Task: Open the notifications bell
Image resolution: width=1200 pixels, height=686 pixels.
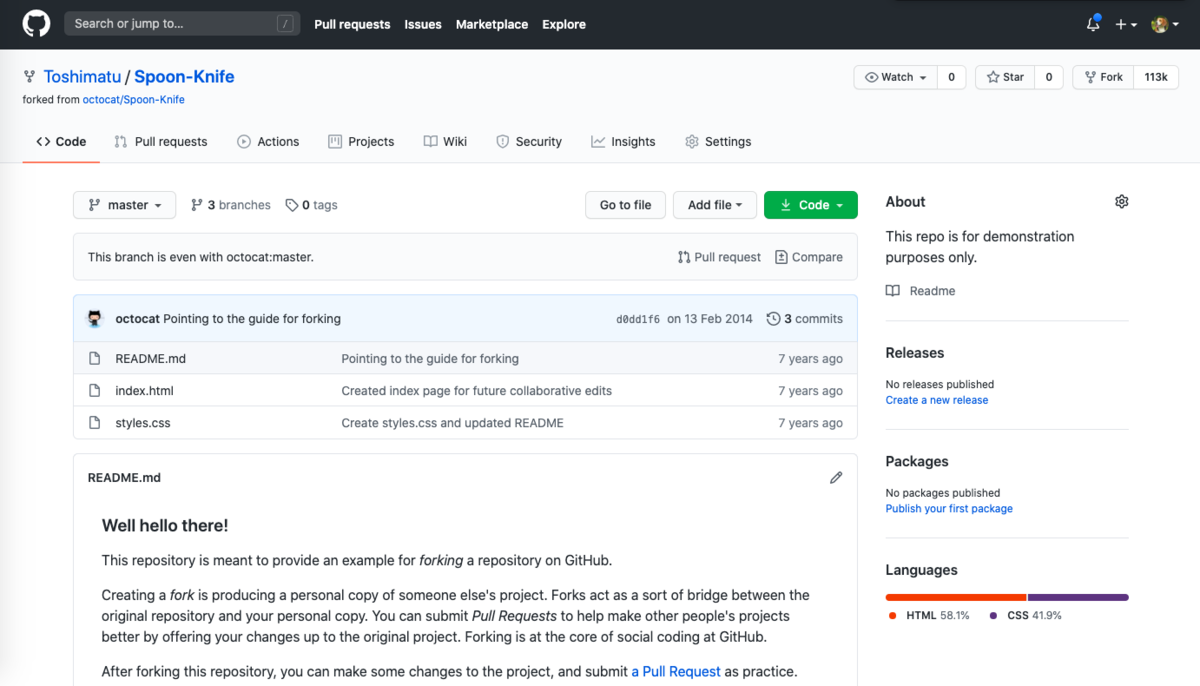Action: tap(1093, 24)
